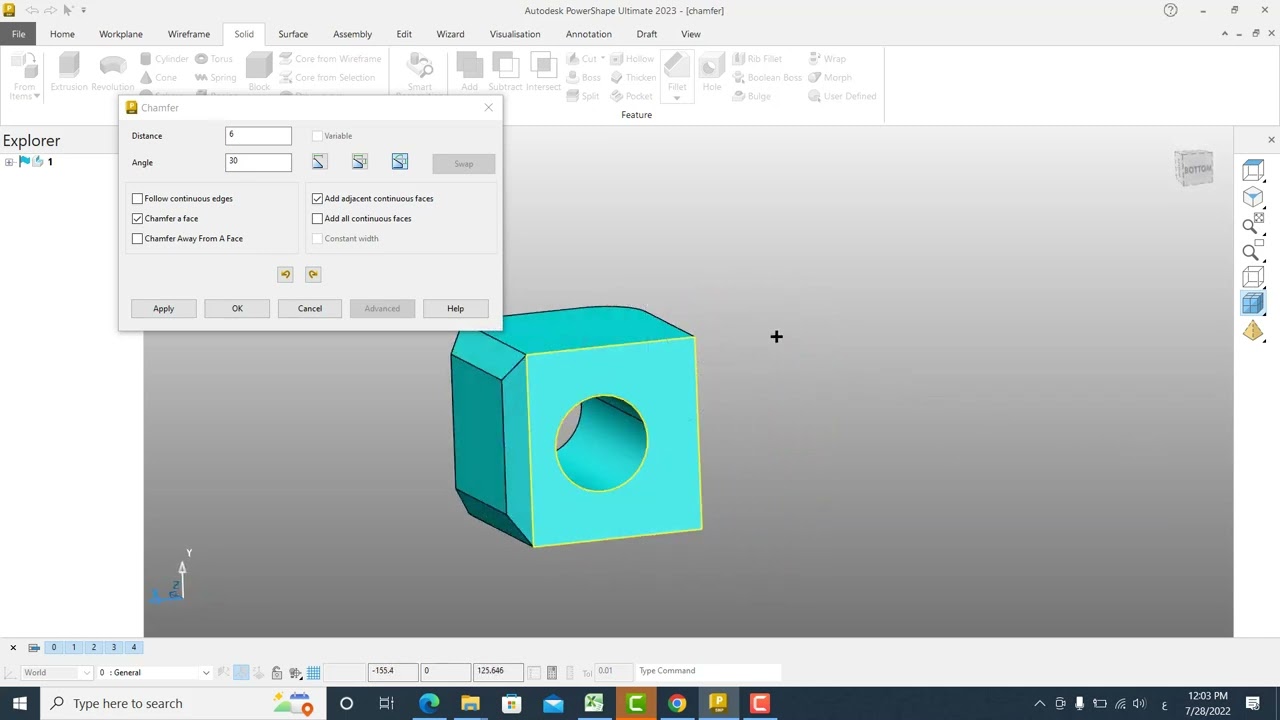Screen dimensions: 1280x720
Task: Select the middle chamfer mode icon
Action: tap(359, 162)
